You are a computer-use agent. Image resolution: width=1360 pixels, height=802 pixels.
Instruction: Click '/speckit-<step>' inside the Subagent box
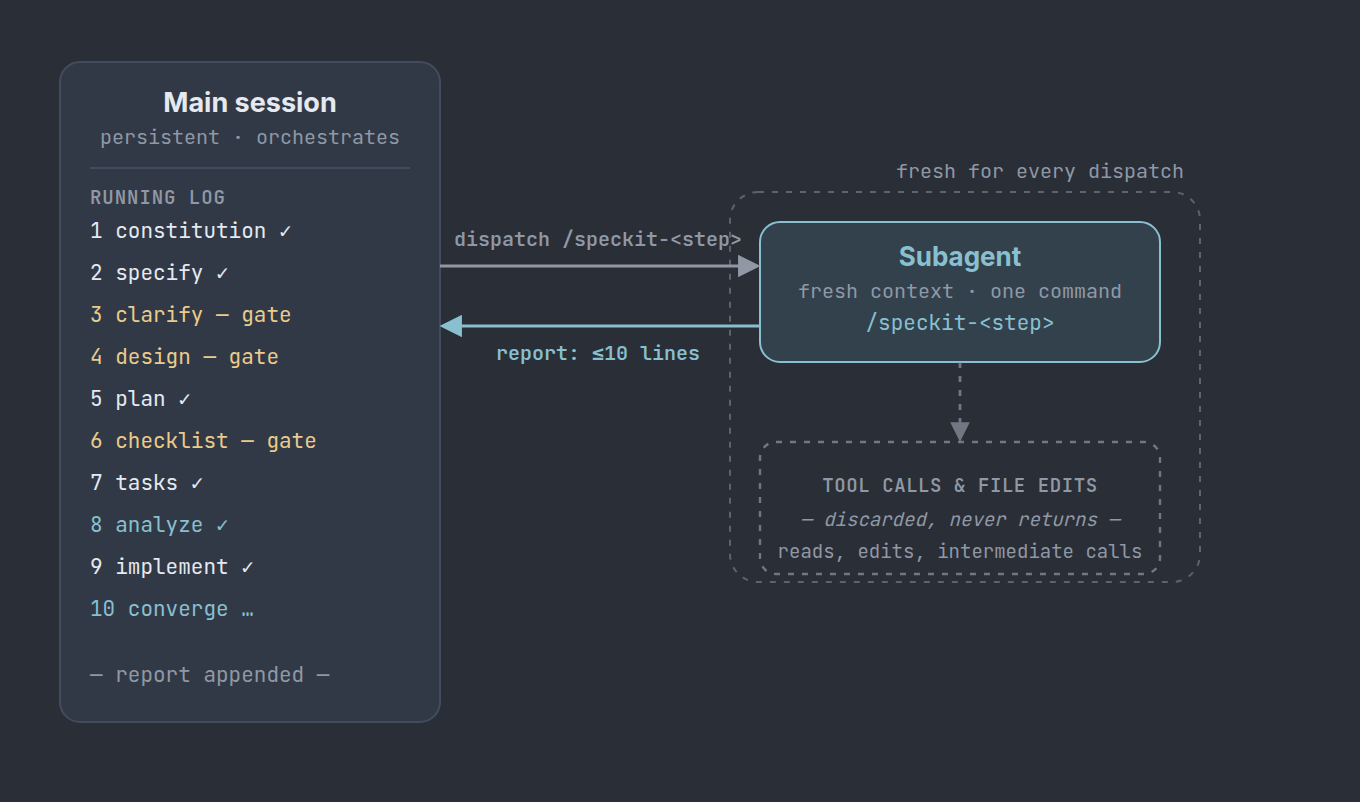pos(960,323)
